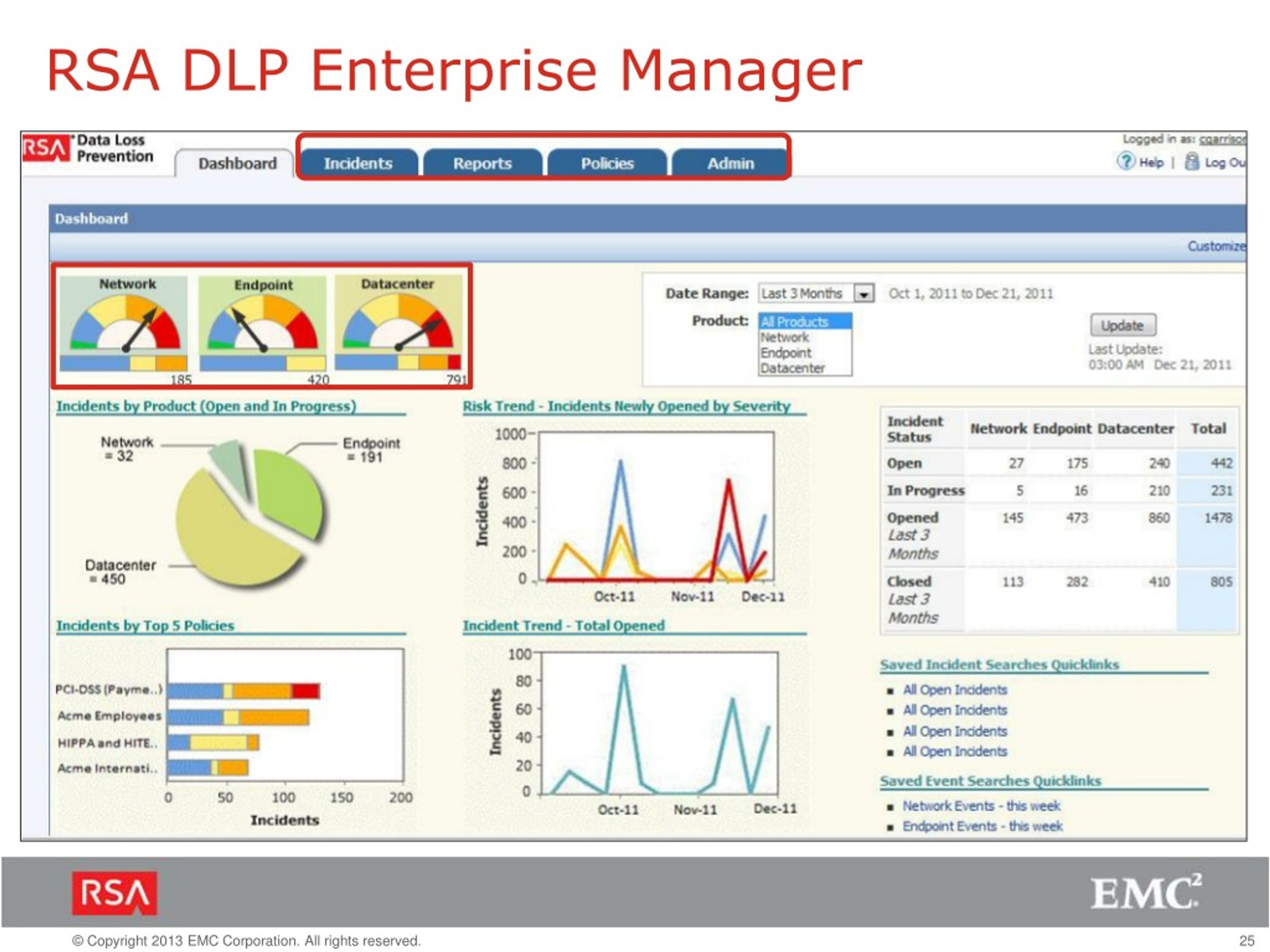
Task: Open Incidents by Top 5 Policies link
Action: (145, 625)
